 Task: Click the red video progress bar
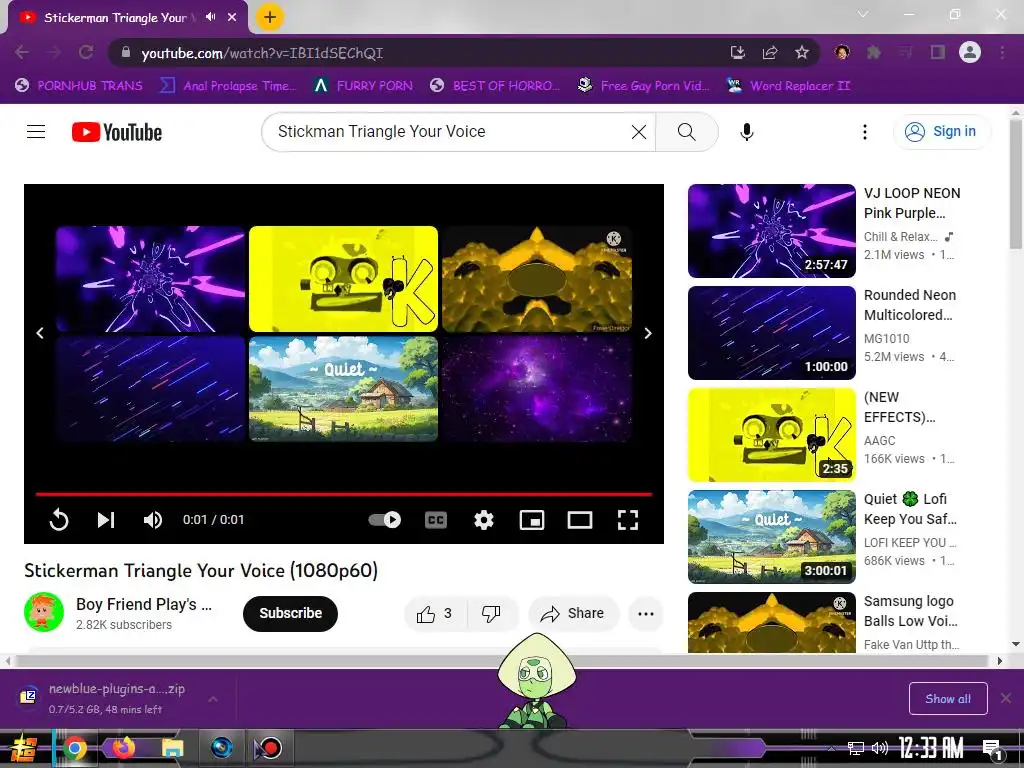coord(344,494)
